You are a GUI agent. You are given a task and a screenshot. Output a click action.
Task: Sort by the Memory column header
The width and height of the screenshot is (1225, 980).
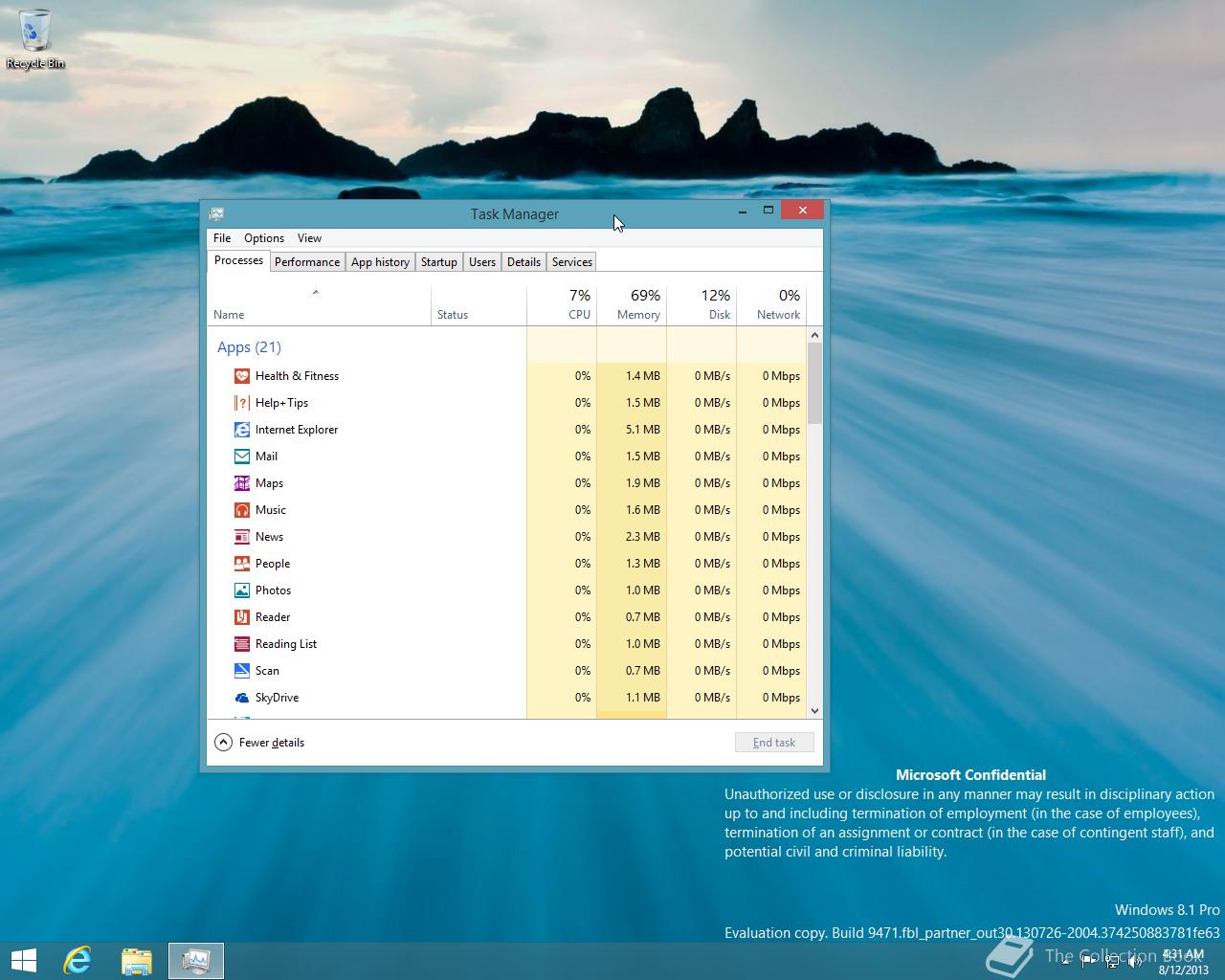(x=632, y=305)
